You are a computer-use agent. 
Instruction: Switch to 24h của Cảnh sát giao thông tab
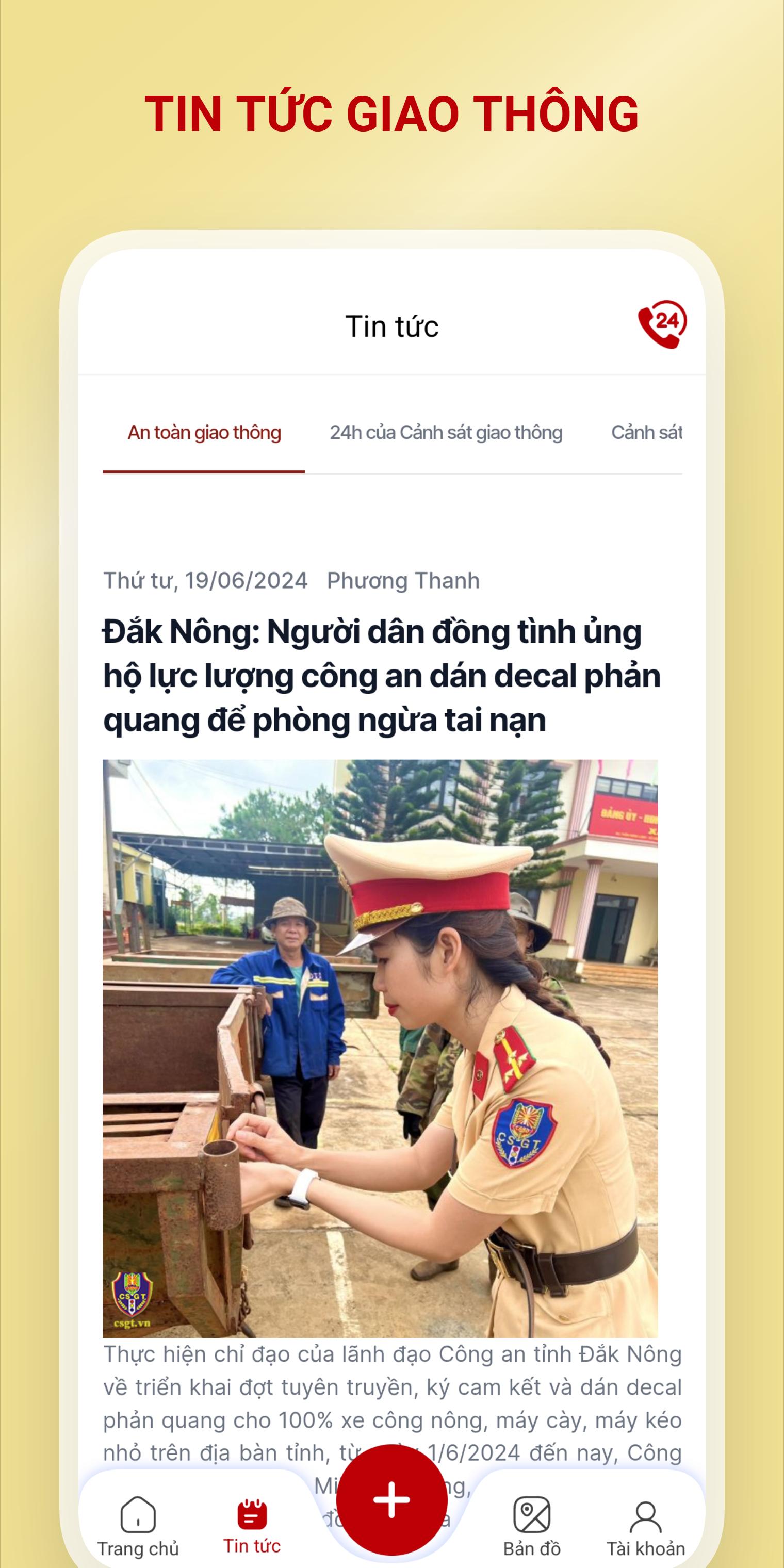coord(446,433)
